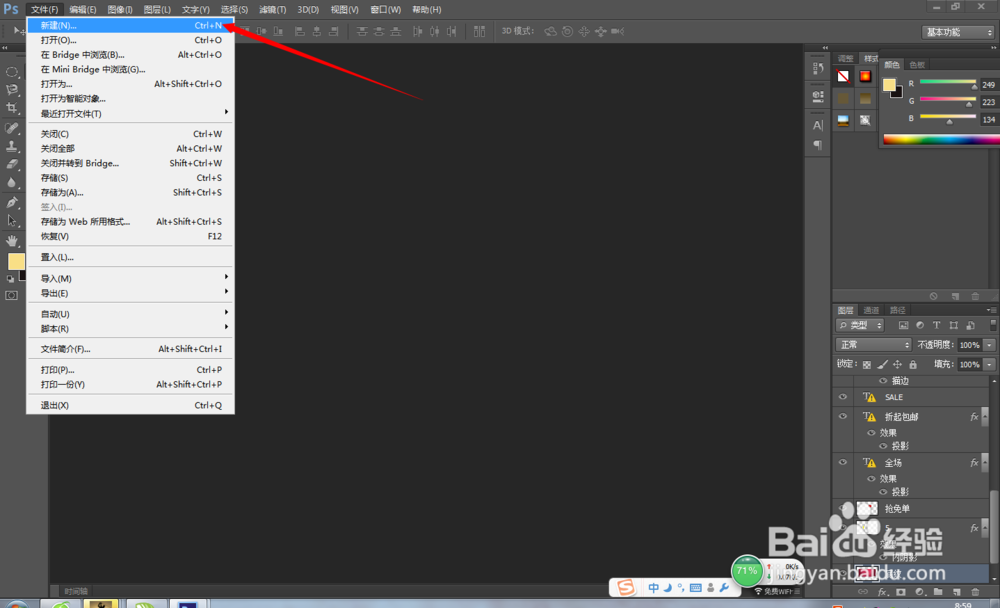The width and height of the screenshot is (1000, 608).
Task: Open the Paragraph panel icon
Action: coord(818,145)
